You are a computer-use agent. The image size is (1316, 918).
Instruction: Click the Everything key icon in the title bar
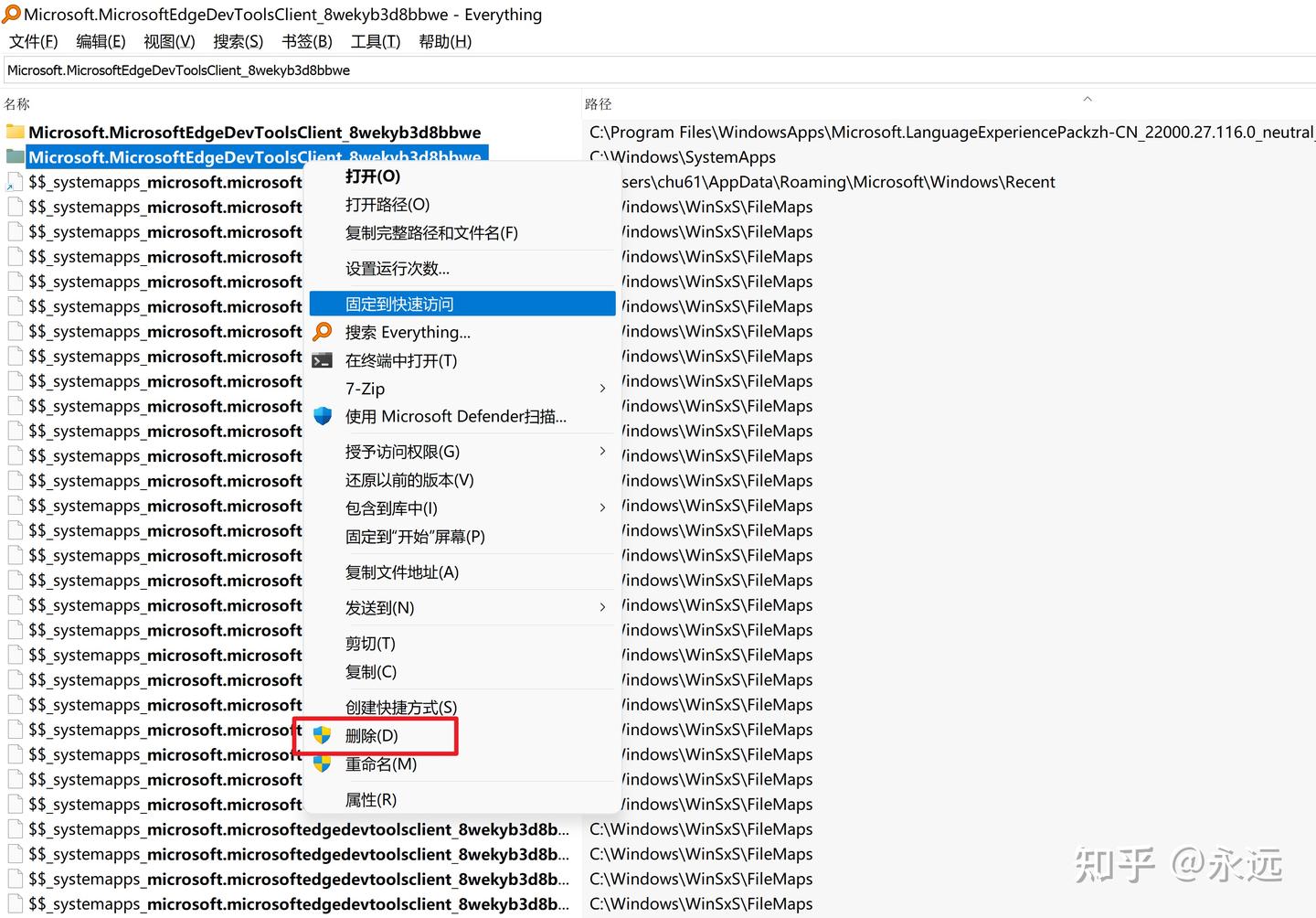(x=13, y=15)
